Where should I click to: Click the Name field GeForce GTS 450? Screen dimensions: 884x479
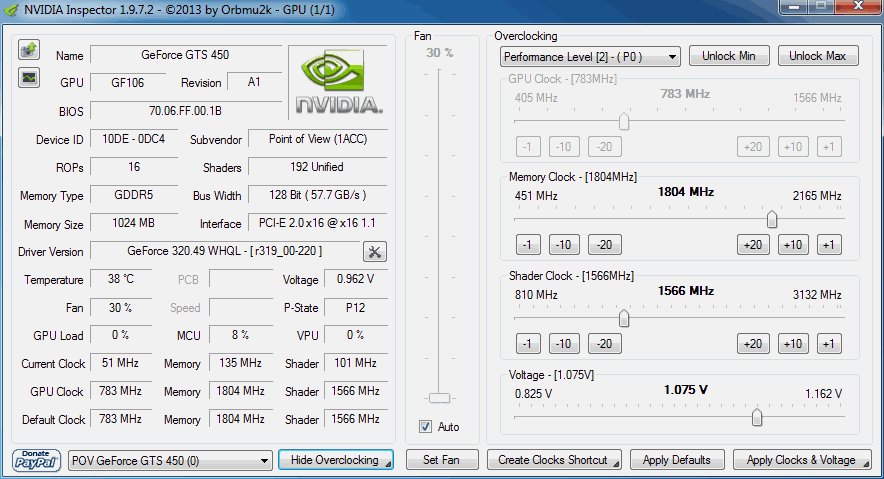185,55
